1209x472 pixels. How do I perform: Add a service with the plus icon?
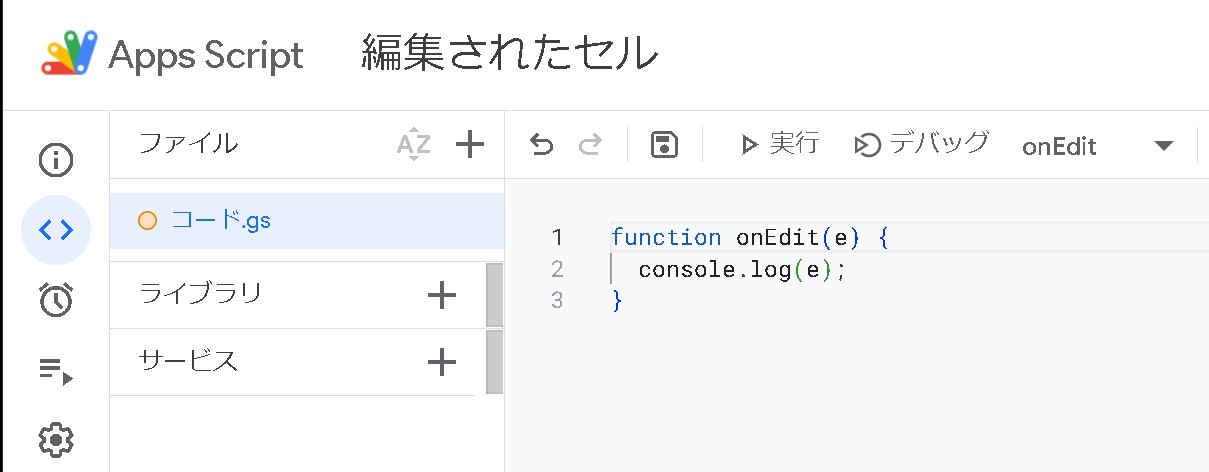441,362
